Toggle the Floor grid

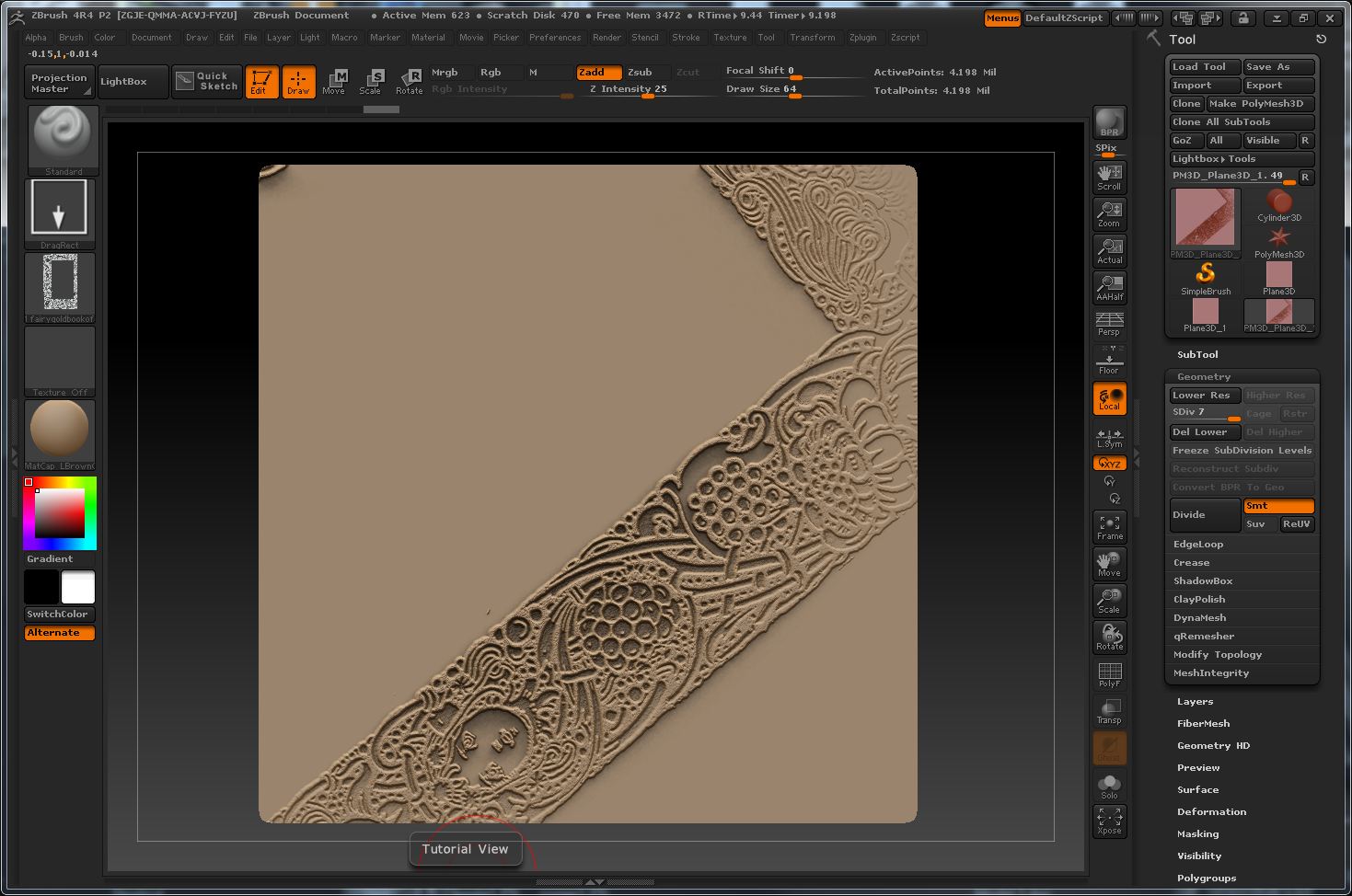[x=1110, y=362]
